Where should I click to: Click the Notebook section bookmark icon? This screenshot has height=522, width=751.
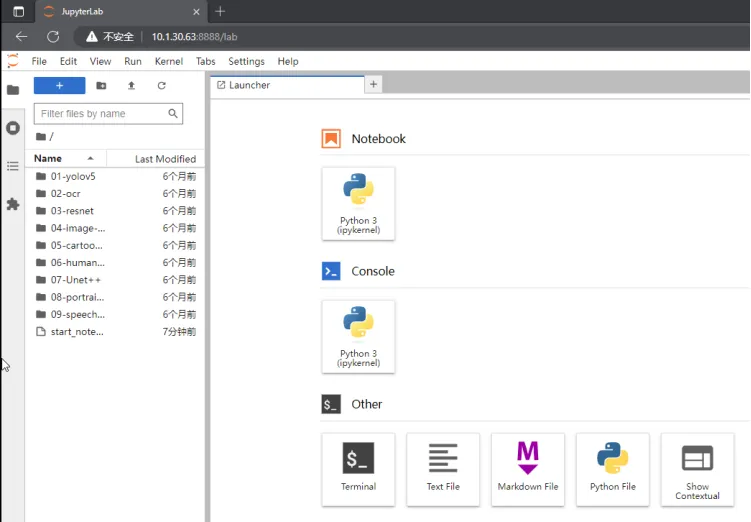coord(331,139)
